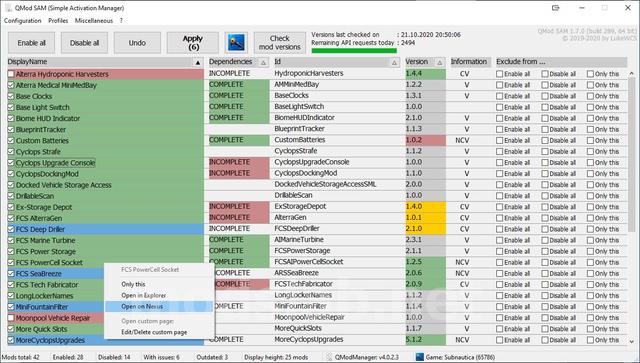This screenshot has width=640, height=363.
Task: Sort by the Version column arrow
Action: (440, 62)
